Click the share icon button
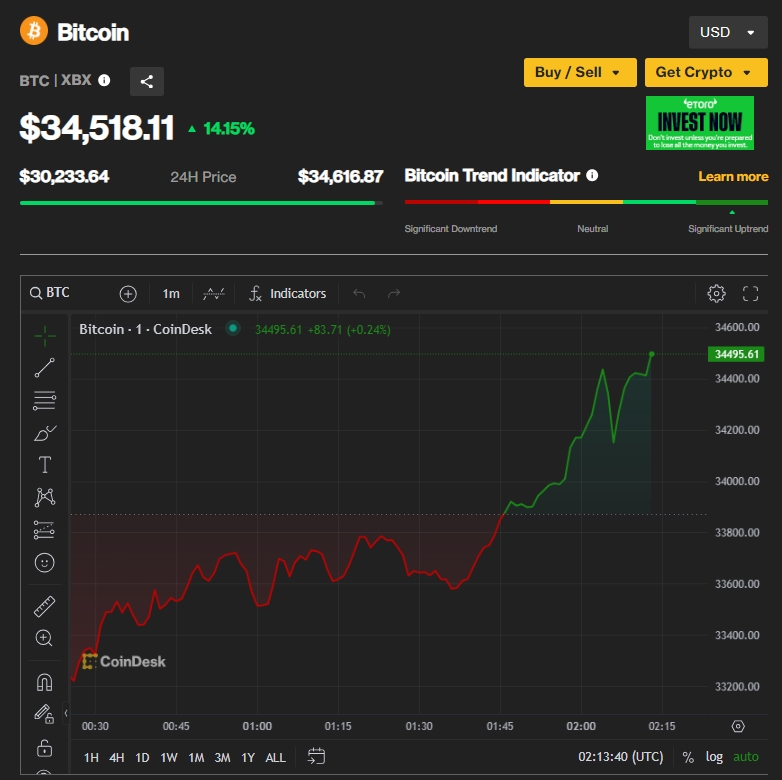 (147, 81)
